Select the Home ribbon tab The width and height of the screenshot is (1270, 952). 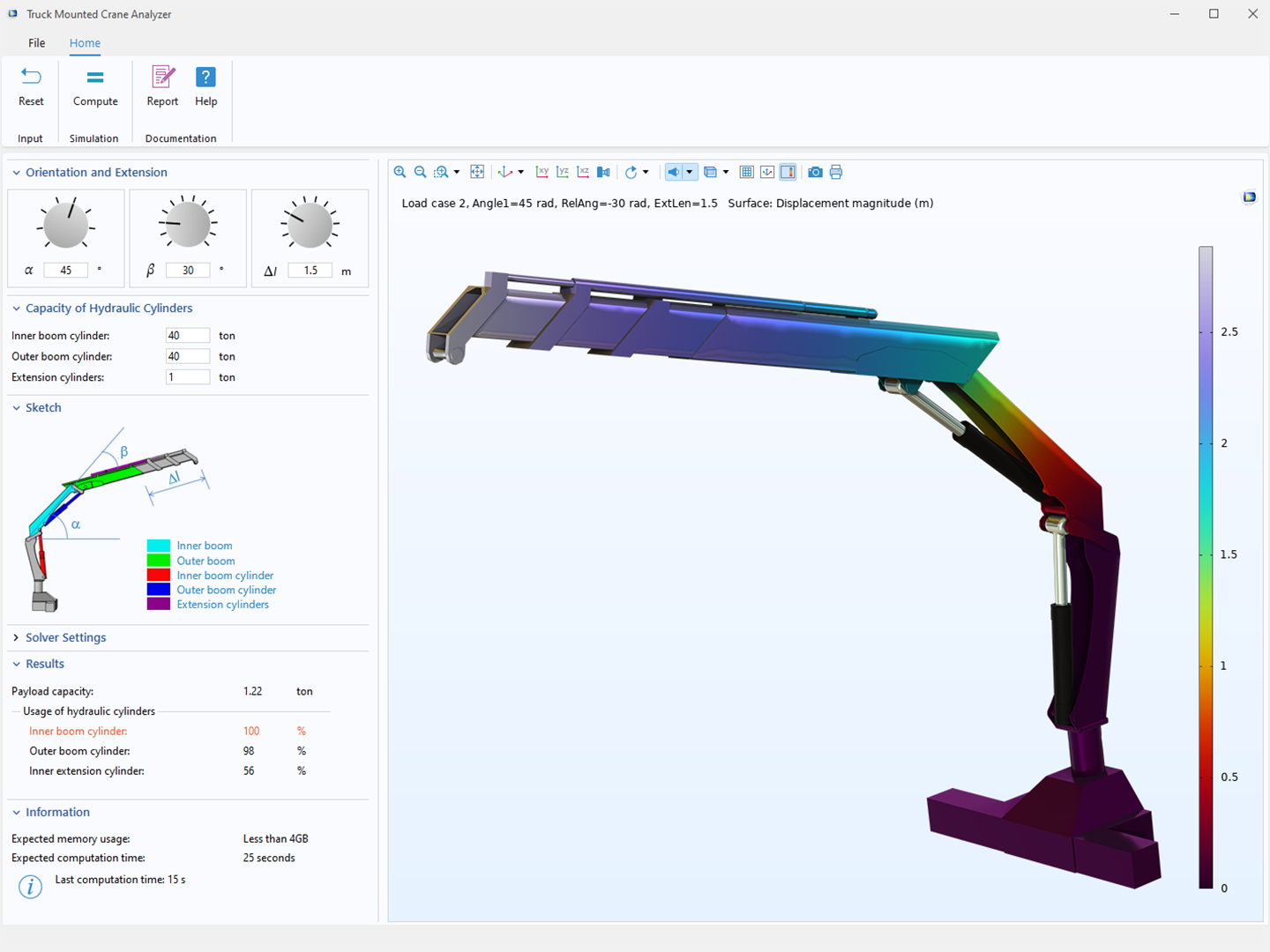85,43
